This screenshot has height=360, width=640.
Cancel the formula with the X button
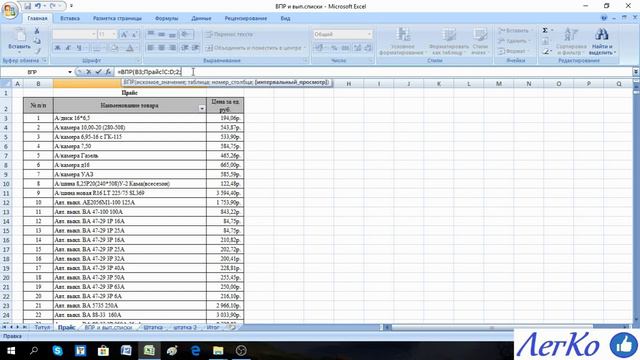pos(89,72)
